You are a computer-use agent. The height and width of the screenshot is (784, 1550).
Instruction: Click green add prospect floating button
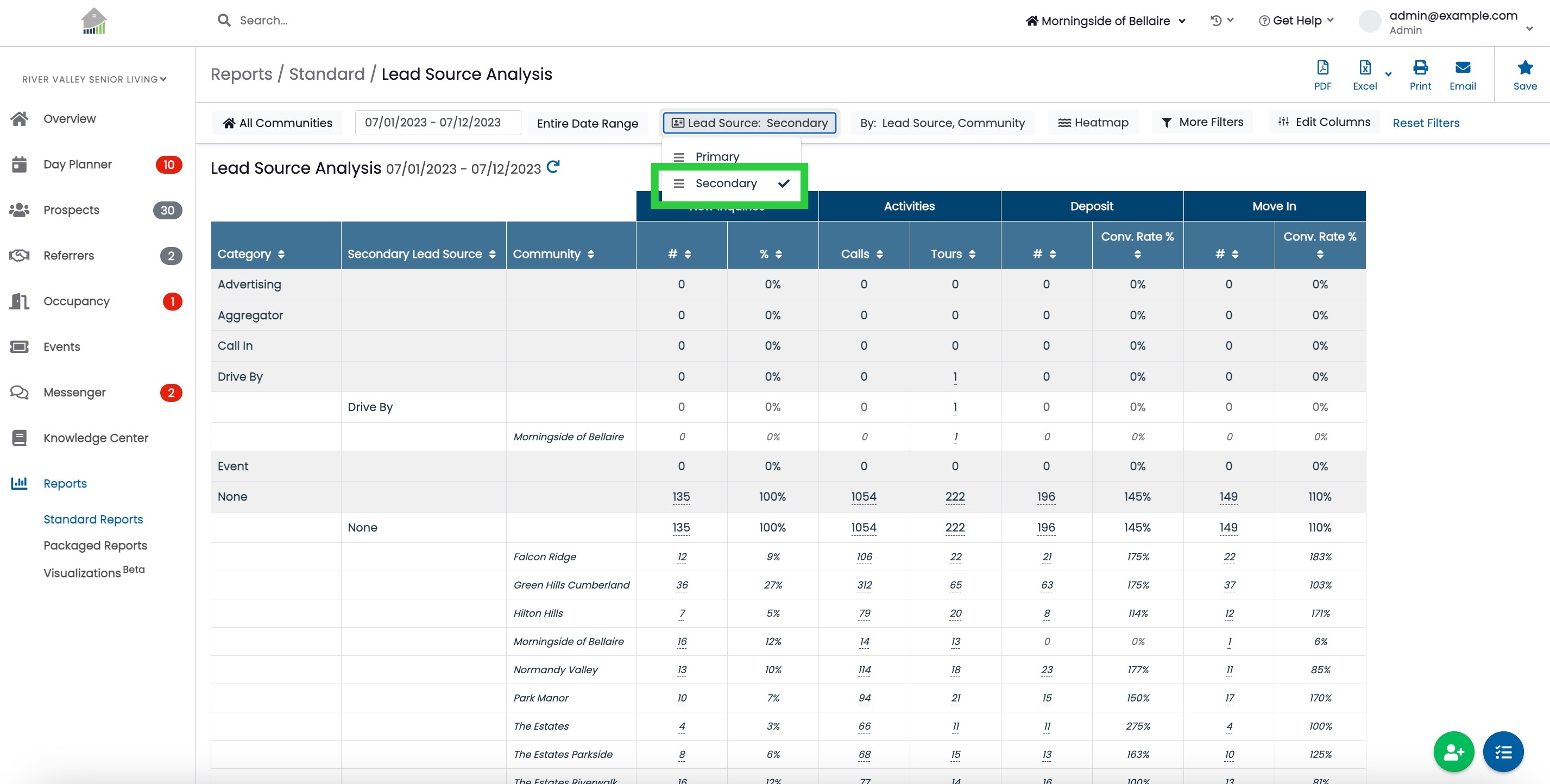tap(1453, 751)
